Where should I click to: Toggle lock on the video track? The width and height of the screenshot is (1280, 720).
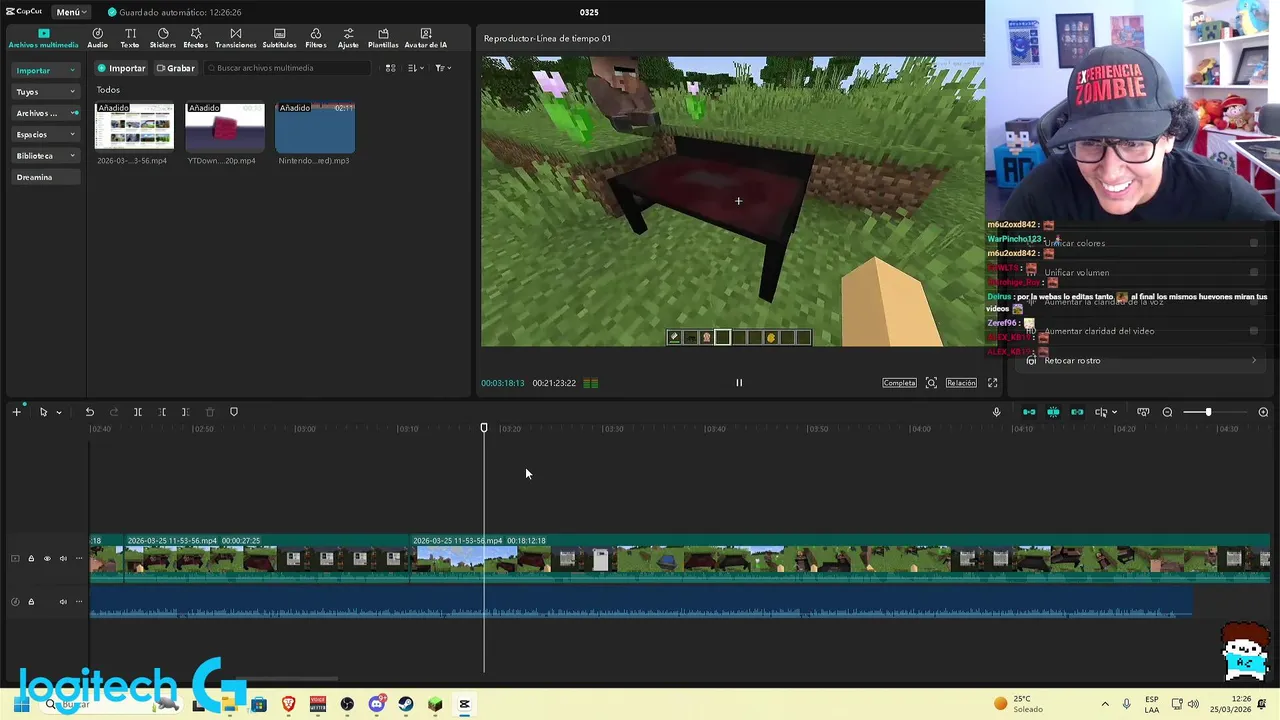[x=31, y=559]
